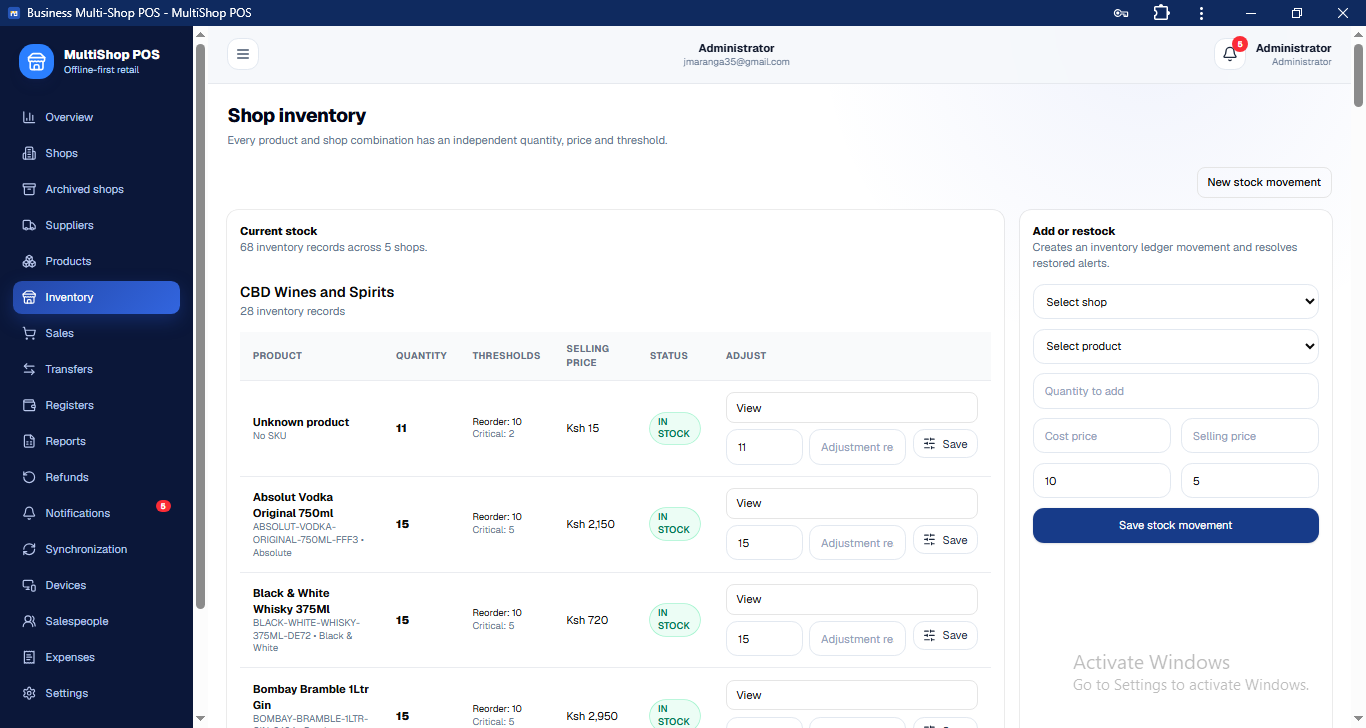Open the three-dot menu in title bar
This screenshot has height=728, width=1366.
pos(1201,13)
